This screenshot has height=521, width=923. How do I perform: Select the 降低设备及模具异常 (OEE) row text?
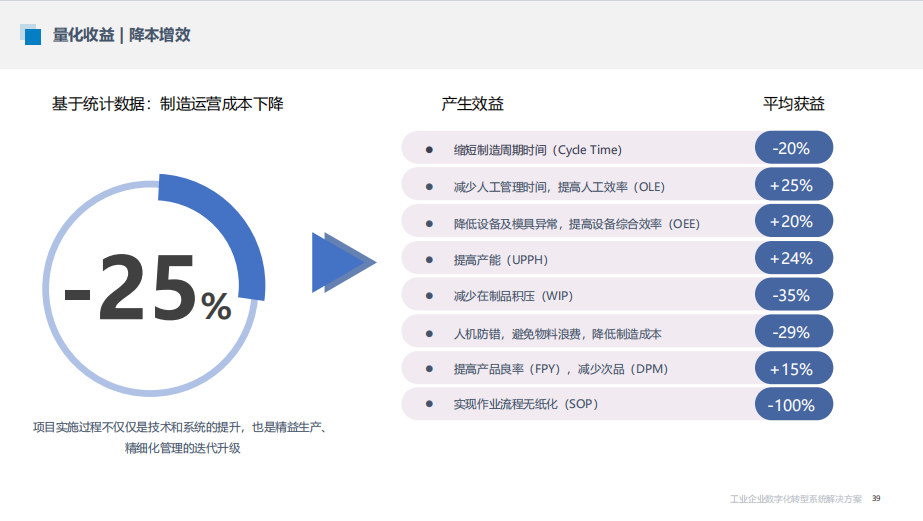tap(576, 223)
